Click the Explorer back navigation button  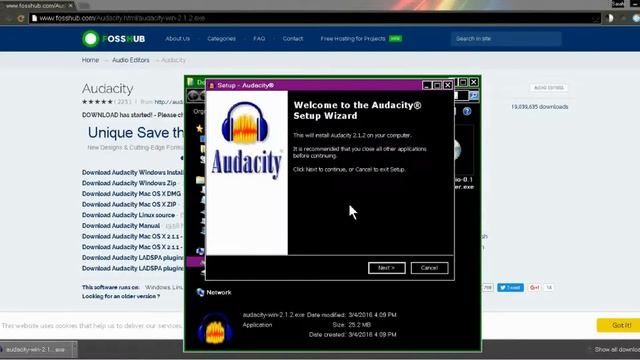(x=193, y=96)
